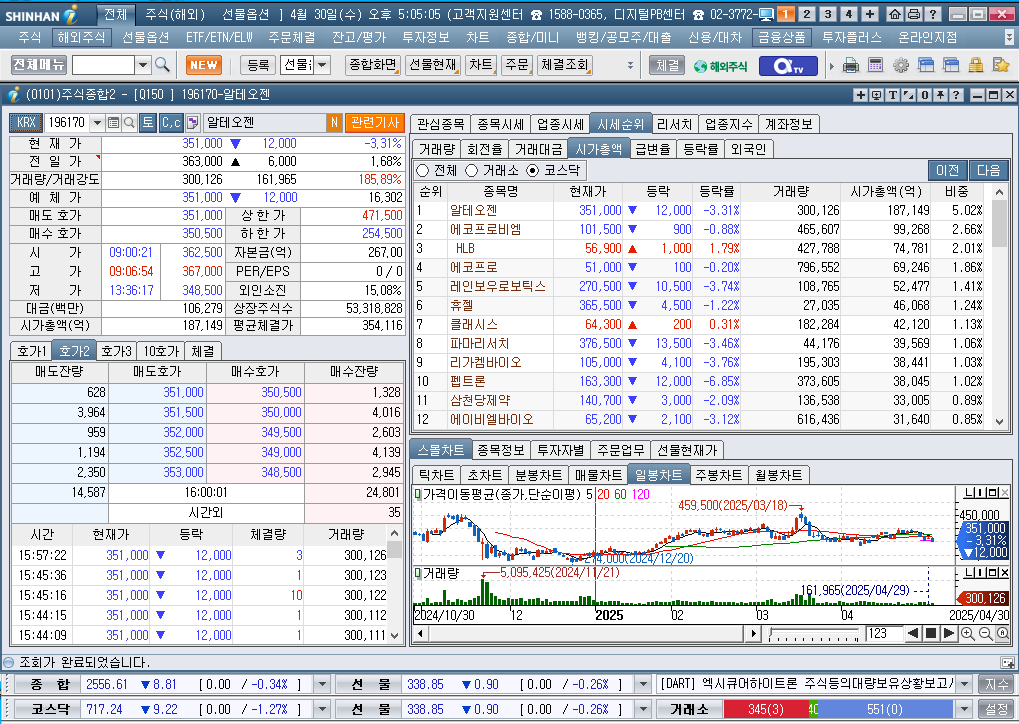1019x724 pixels.
Task: Click the lock icon in the toolbar
Action: pyautogui.click(x=975, y=65)
